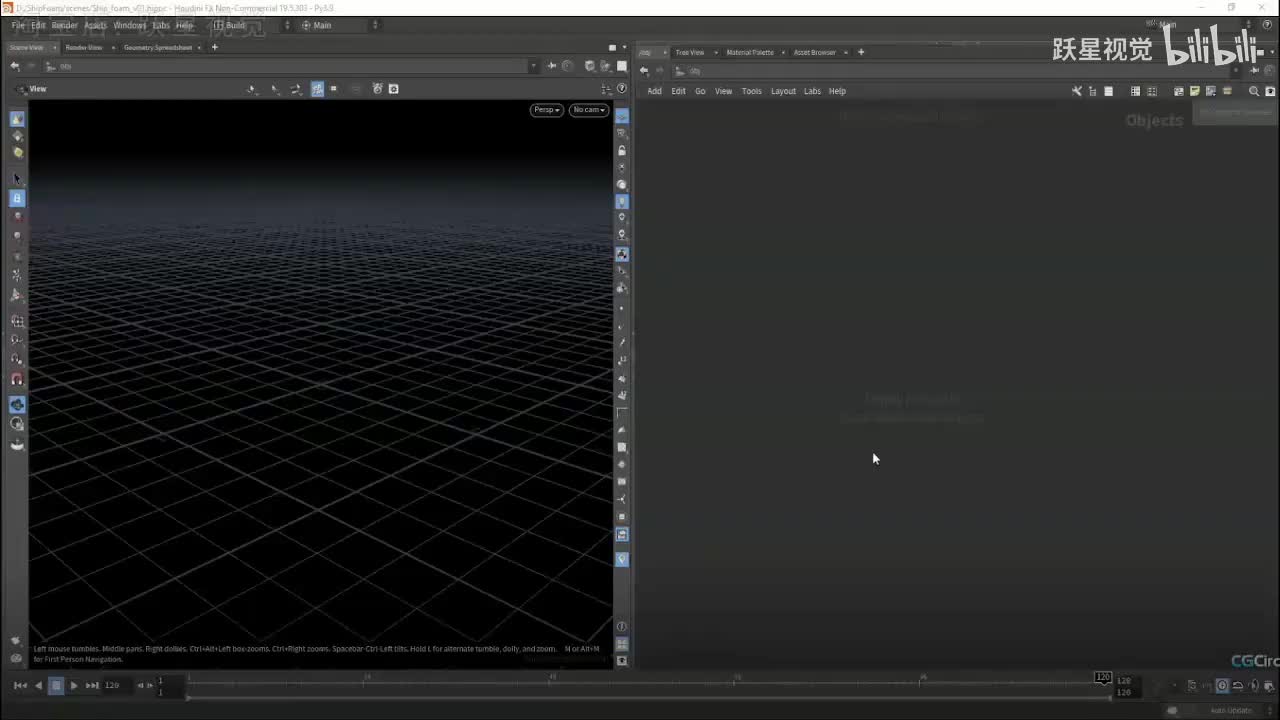Viewport: 1280px width, 720px height.
Task: Activate the highlighted Show Handle tool
Action: 17,199
